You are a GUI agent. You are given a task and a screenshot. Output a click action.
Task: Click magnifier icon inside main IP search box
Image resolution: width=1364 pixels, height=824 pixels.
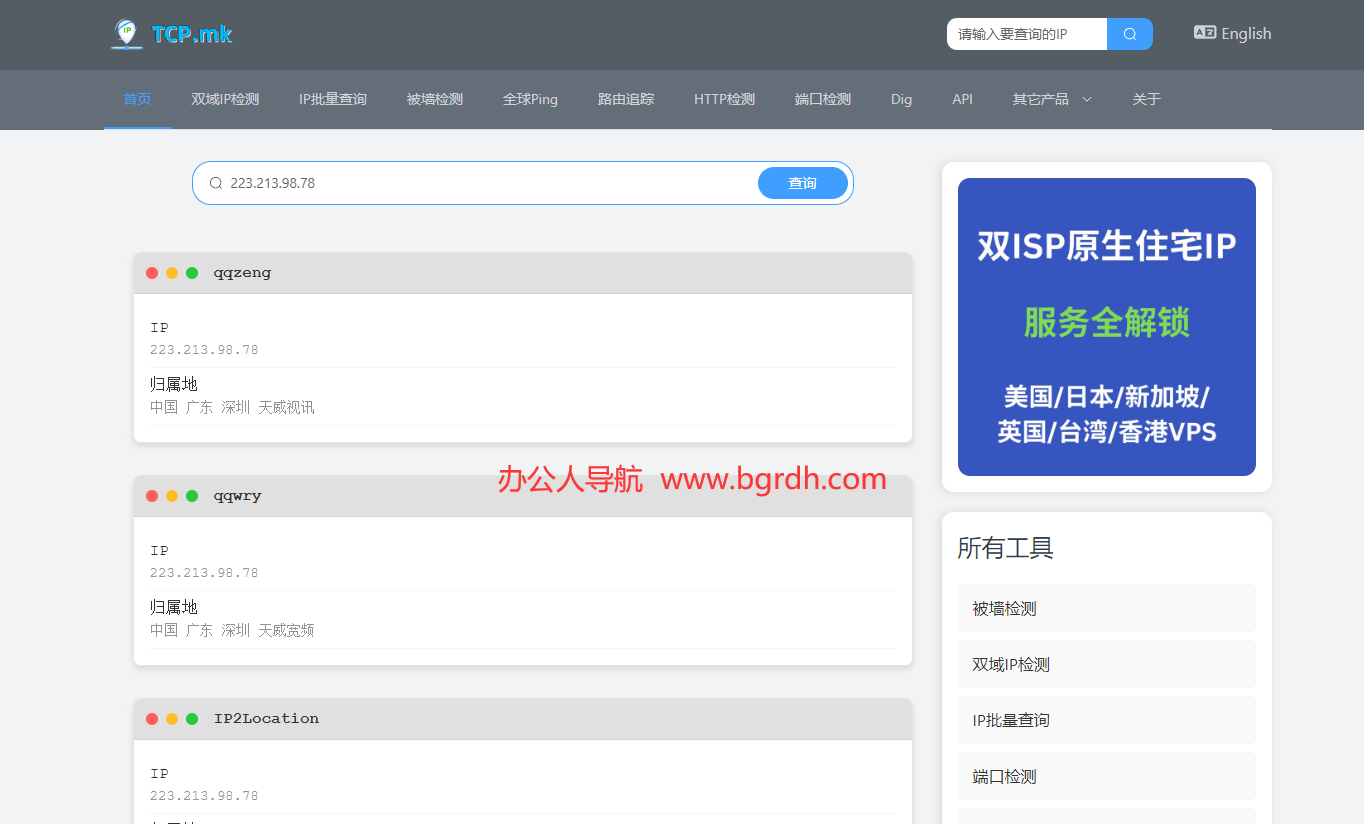215,183
